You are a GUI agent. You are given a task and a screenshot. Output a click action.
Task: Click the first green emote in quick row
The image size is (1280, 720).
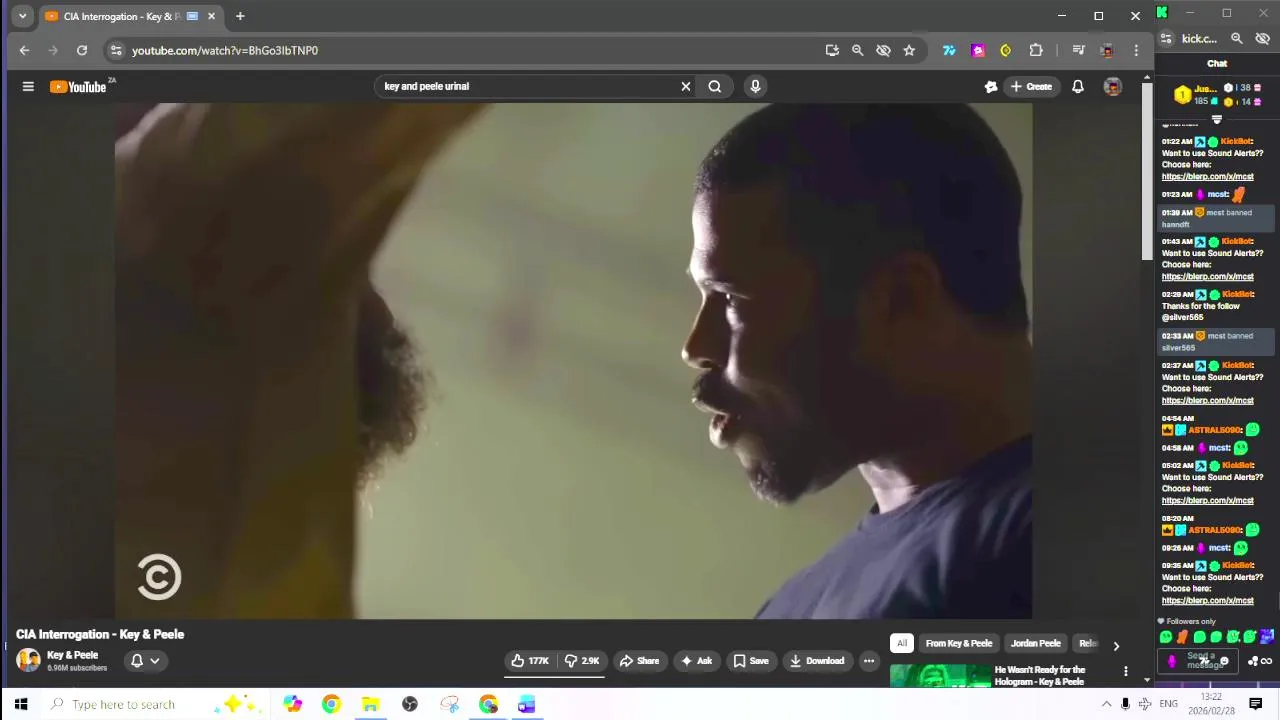[1166, 637]
